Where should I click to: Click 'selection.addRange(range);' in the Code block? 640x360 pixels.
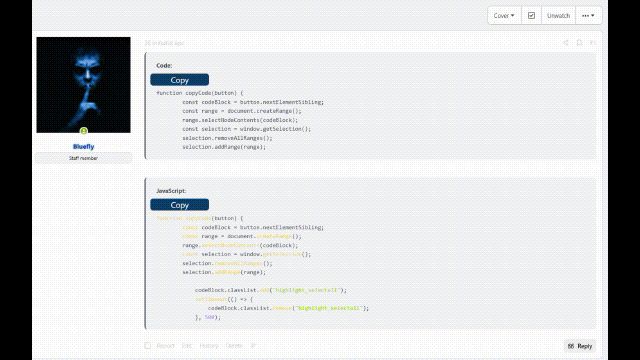click(224, 147)
